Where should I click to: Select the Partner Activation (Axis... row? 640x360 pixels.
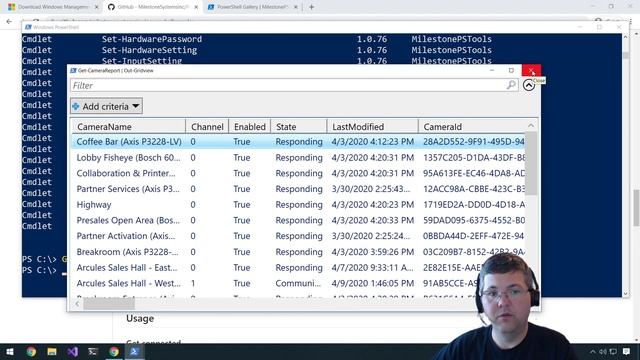pyautogui.click(x=299, y=236)
